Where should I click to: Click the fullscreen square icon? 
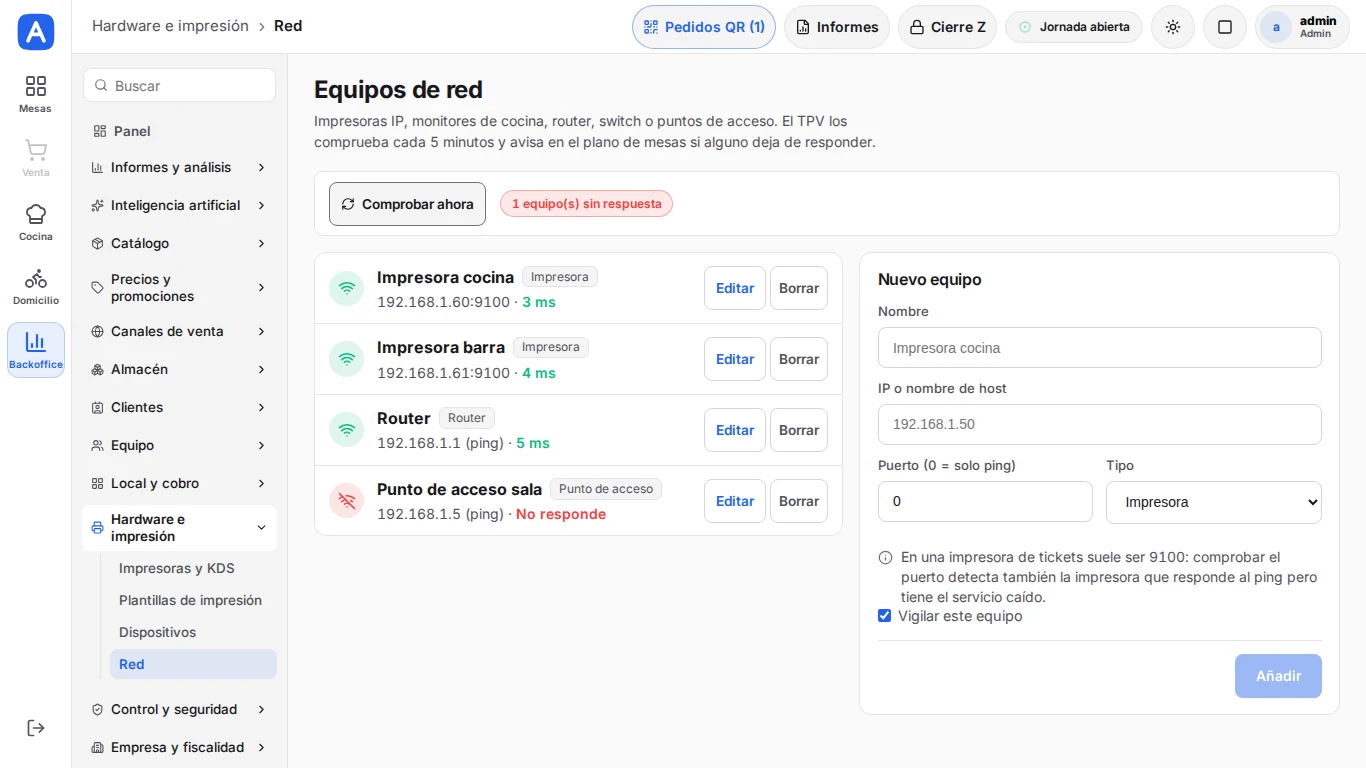click(x=1225, y=27)
